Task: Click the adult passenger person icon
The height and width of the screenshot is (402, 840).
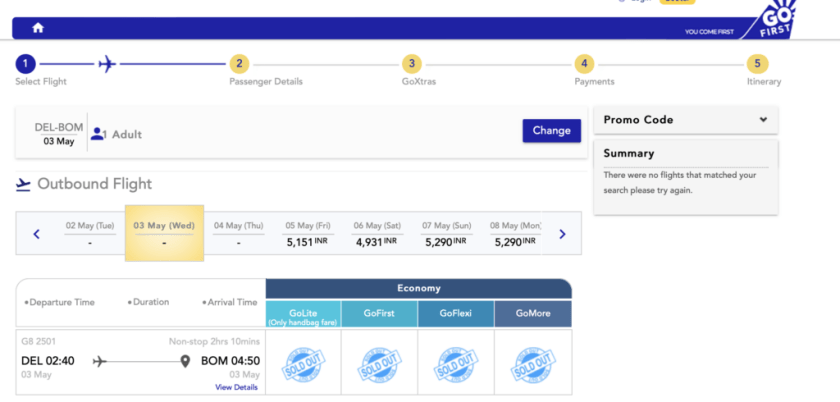Action: [97, 133]
